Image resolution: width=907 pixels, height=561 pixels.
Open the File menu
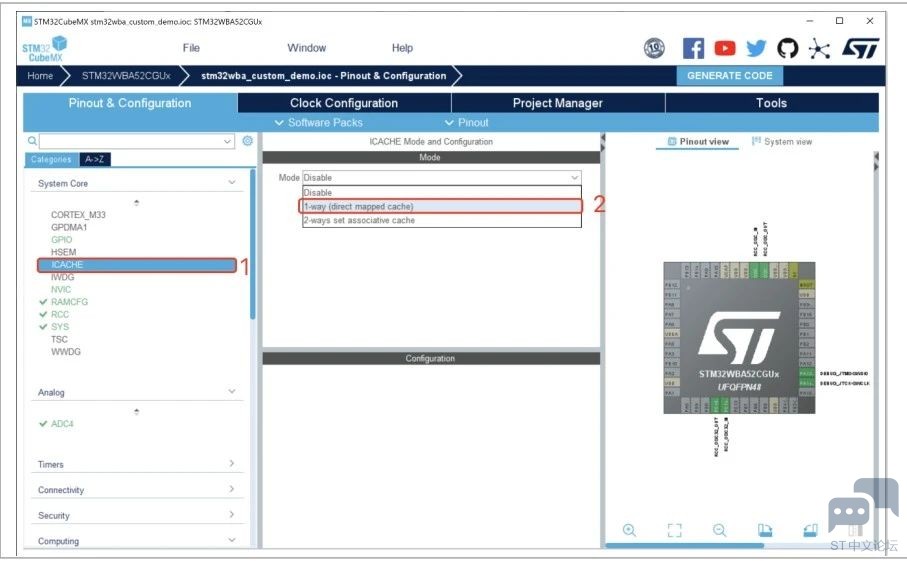[x=191, y=48]
